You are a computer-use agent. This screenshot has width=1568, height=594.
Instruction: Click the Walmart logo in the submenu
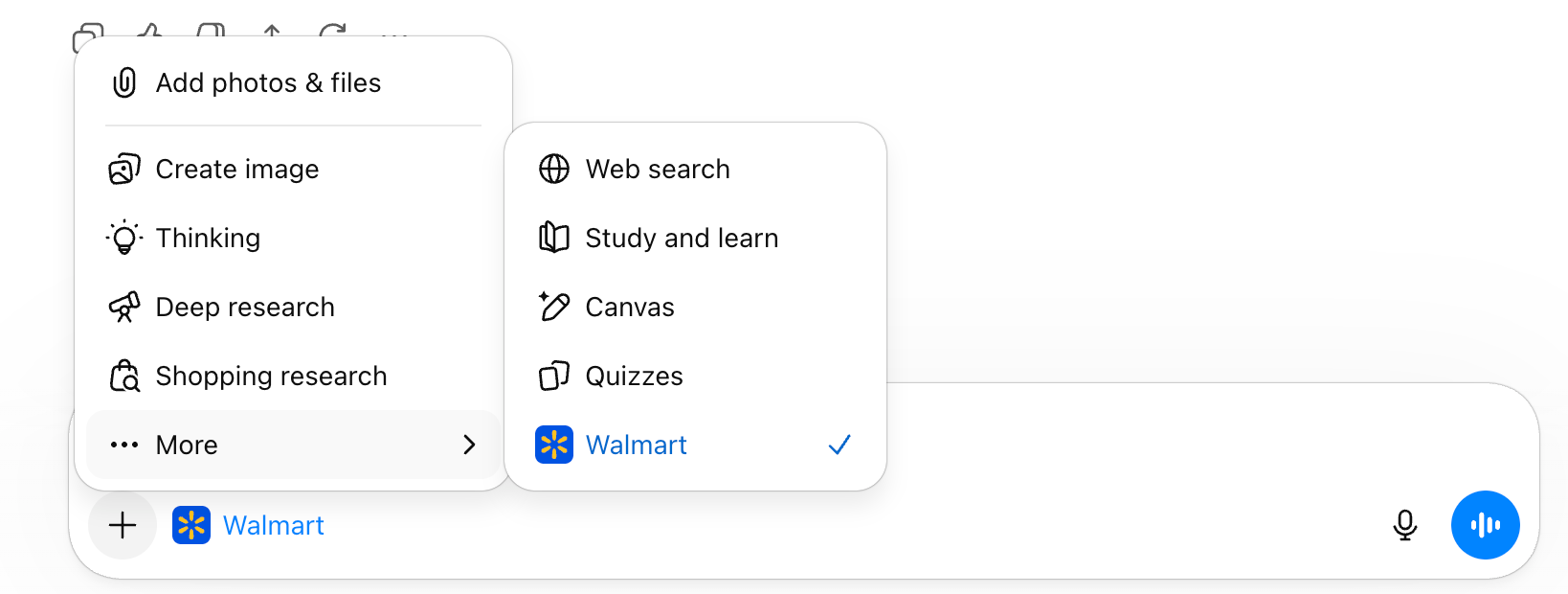click(554, 445)
